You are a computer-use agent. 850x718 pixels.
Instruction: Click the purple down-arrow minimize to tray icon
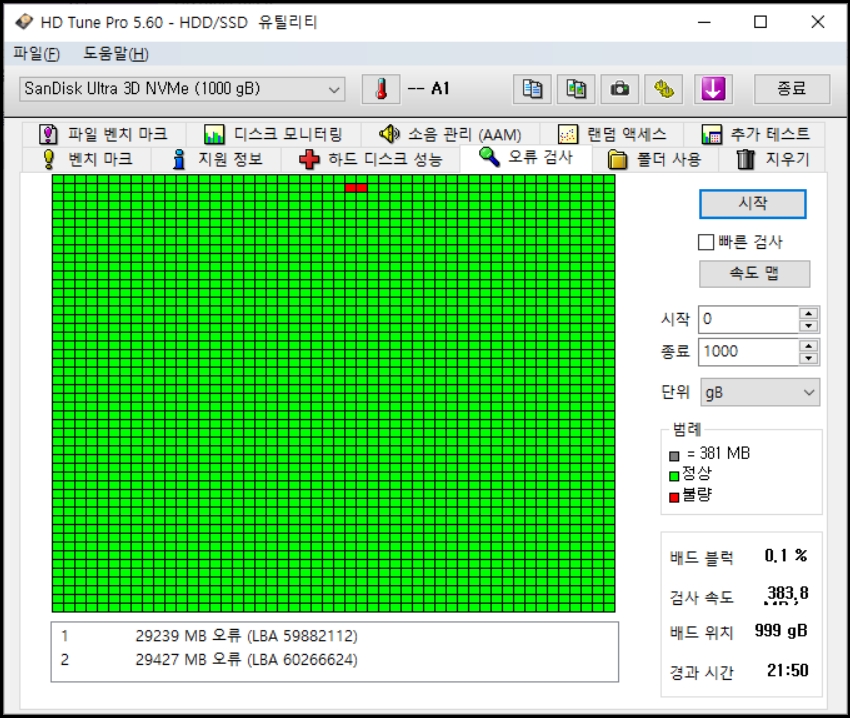coord(713,89)
